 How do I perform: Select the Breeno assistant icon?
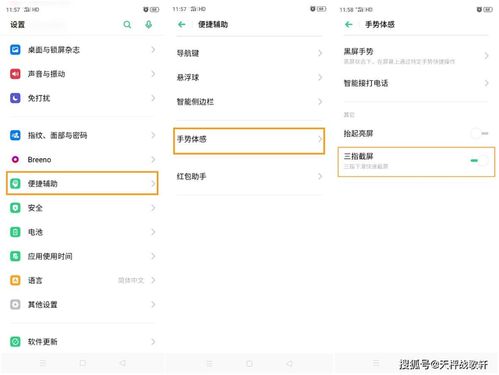click(x=15, y=159)
